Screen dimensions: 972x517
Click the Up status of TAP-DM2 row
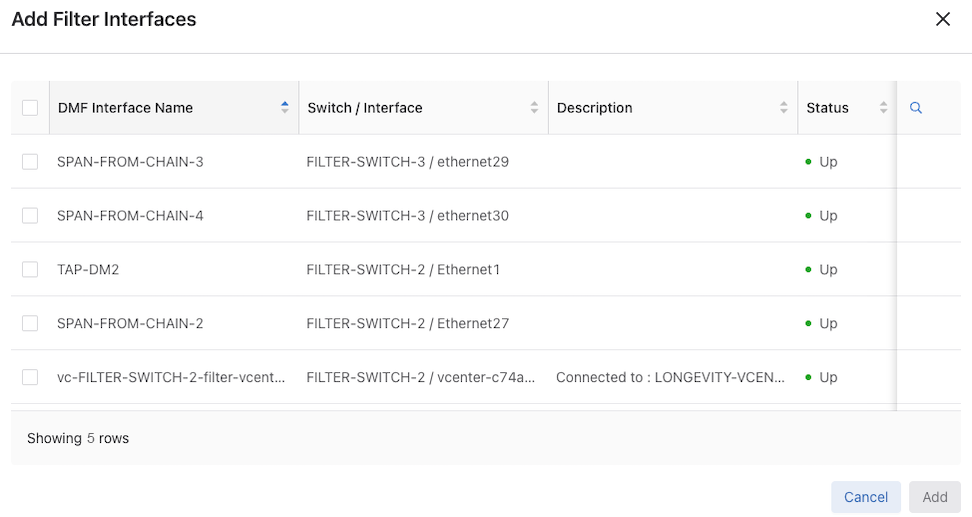click(827, 270)
